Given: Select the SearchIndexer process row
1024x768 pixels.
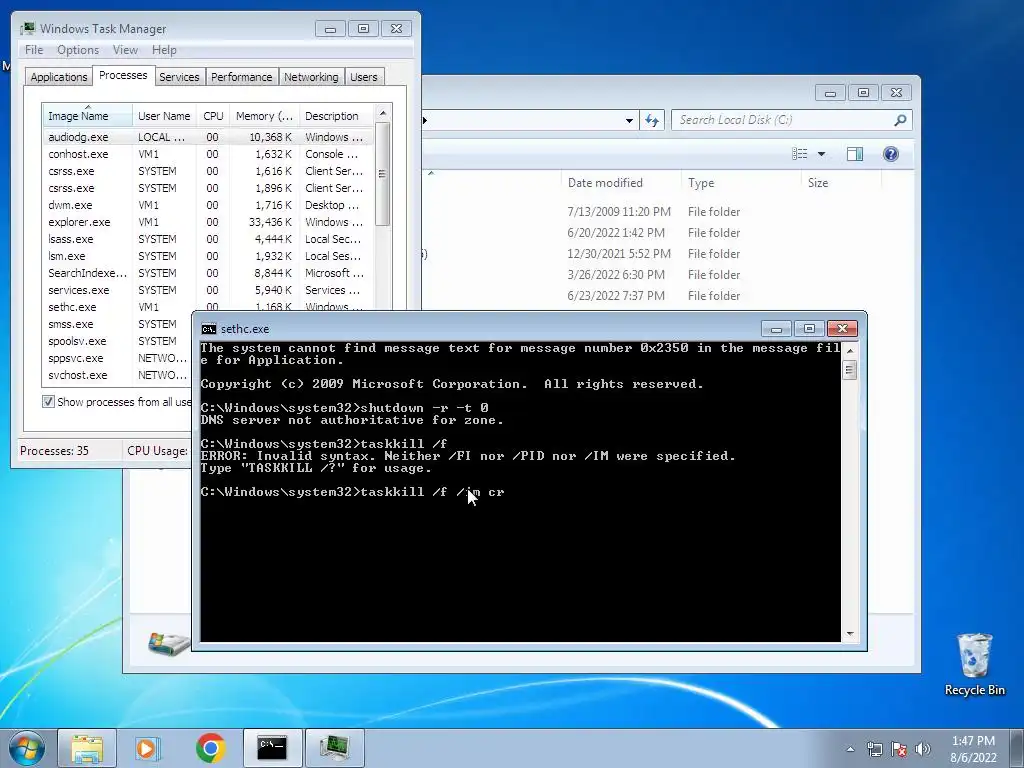Looking at the screenshot, I should (208, 273).
